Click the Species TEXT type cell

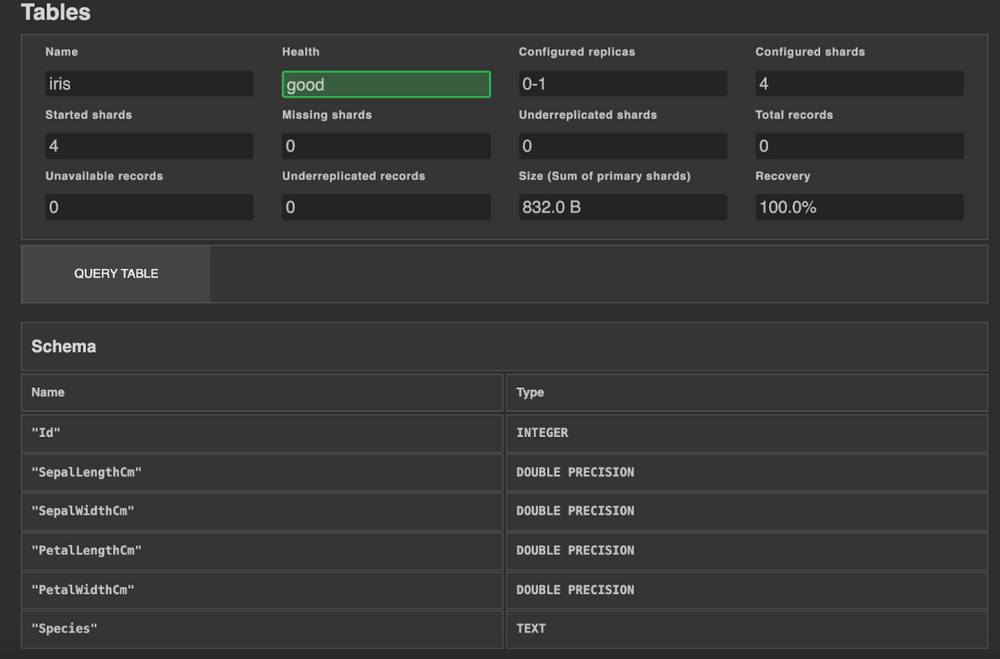(745, 628)
